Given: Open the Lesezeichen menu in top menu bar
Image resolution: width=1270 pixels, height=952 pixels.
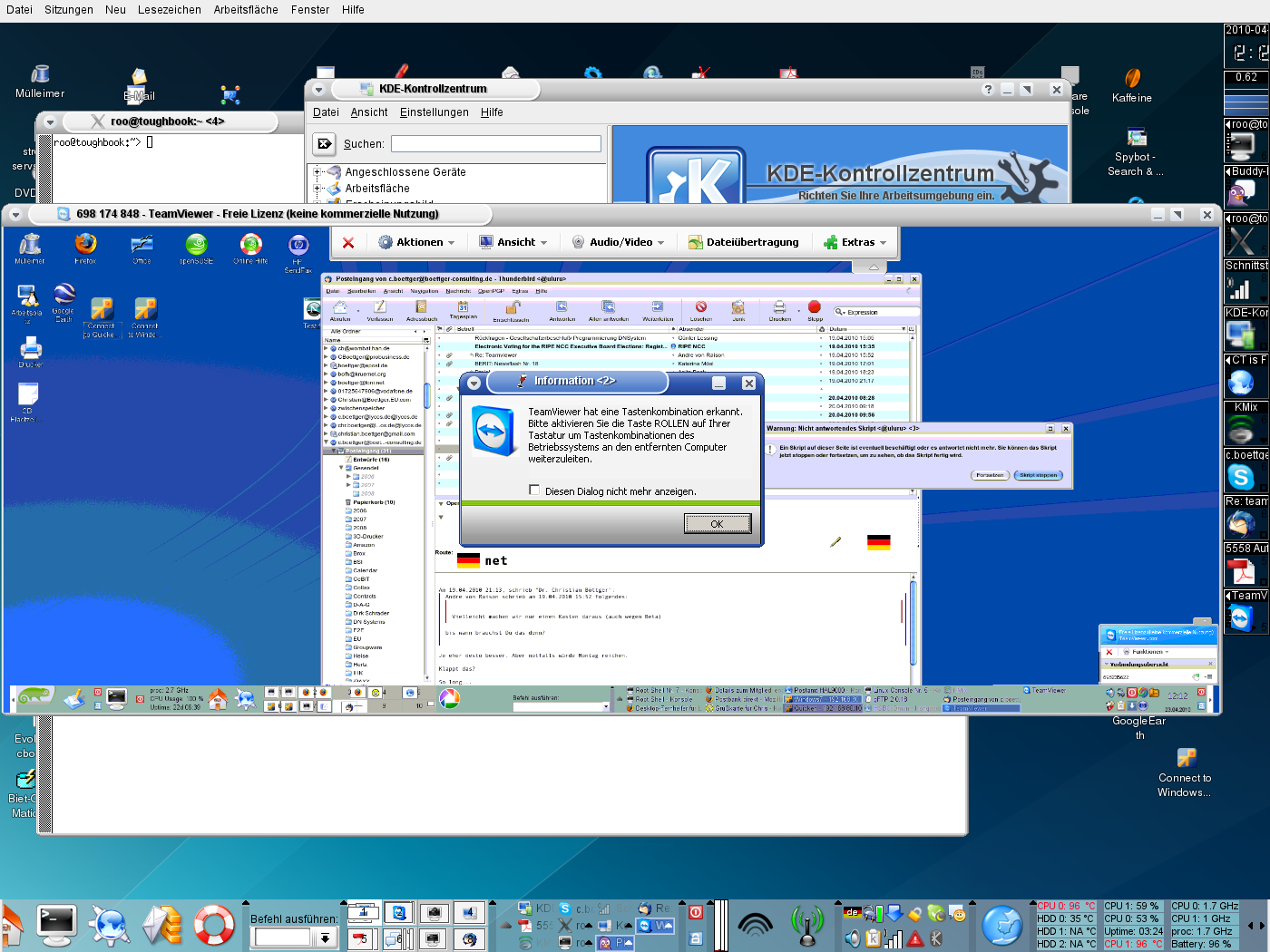Looking at the screenshot, I should click(x=170, y=10).
